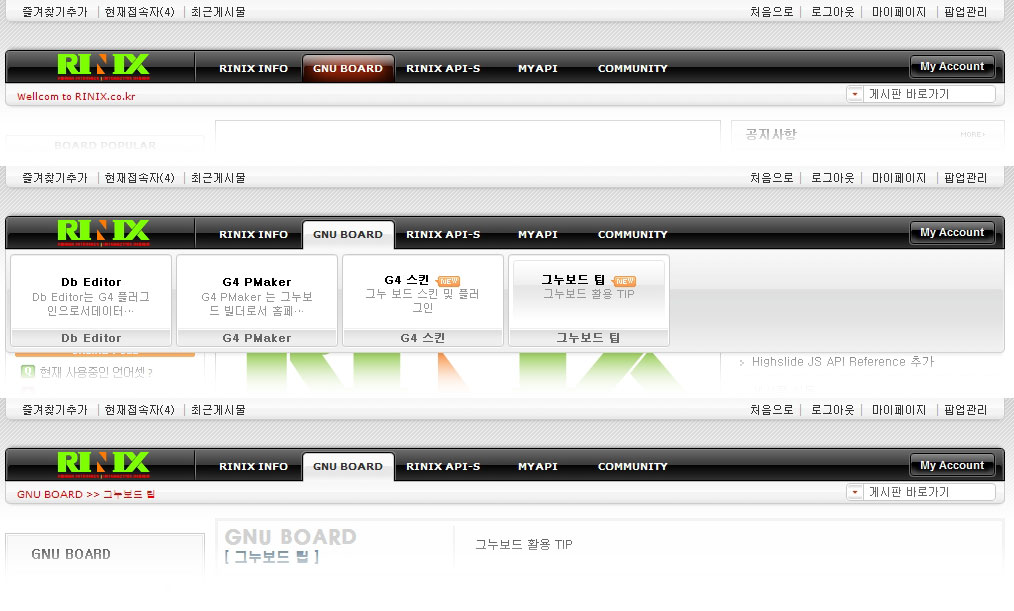
Task: Click My Account button in the breadcrumb header
Action: [x=952, y=466]
